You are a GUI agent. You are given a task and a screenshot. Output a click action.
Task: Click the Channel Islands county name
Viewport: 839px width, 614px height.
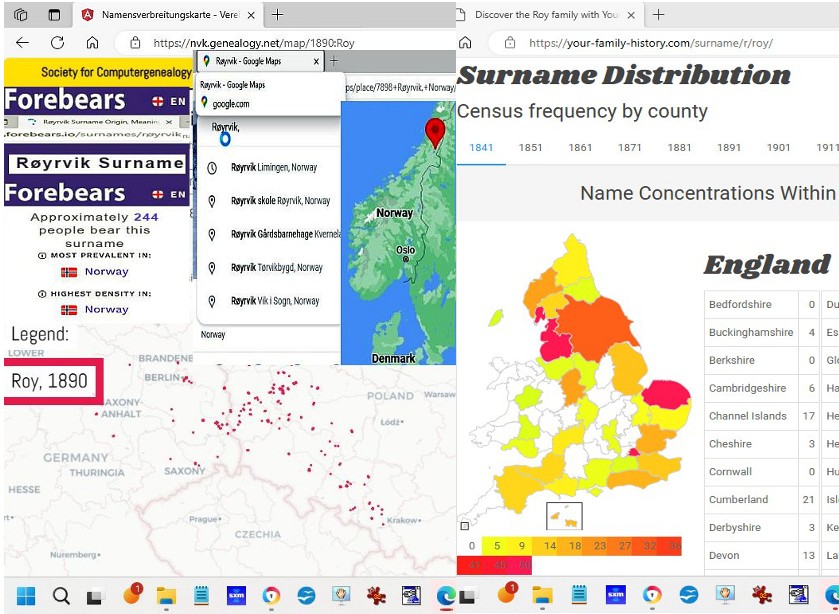point(748,416)
